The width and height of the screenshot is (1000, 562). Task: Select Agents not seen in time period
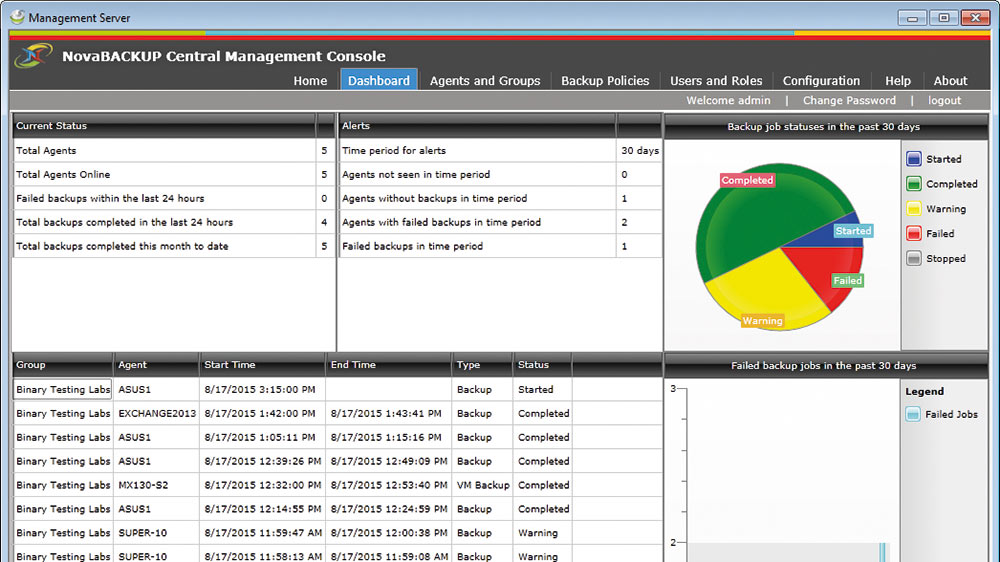[x=500, y=174]
